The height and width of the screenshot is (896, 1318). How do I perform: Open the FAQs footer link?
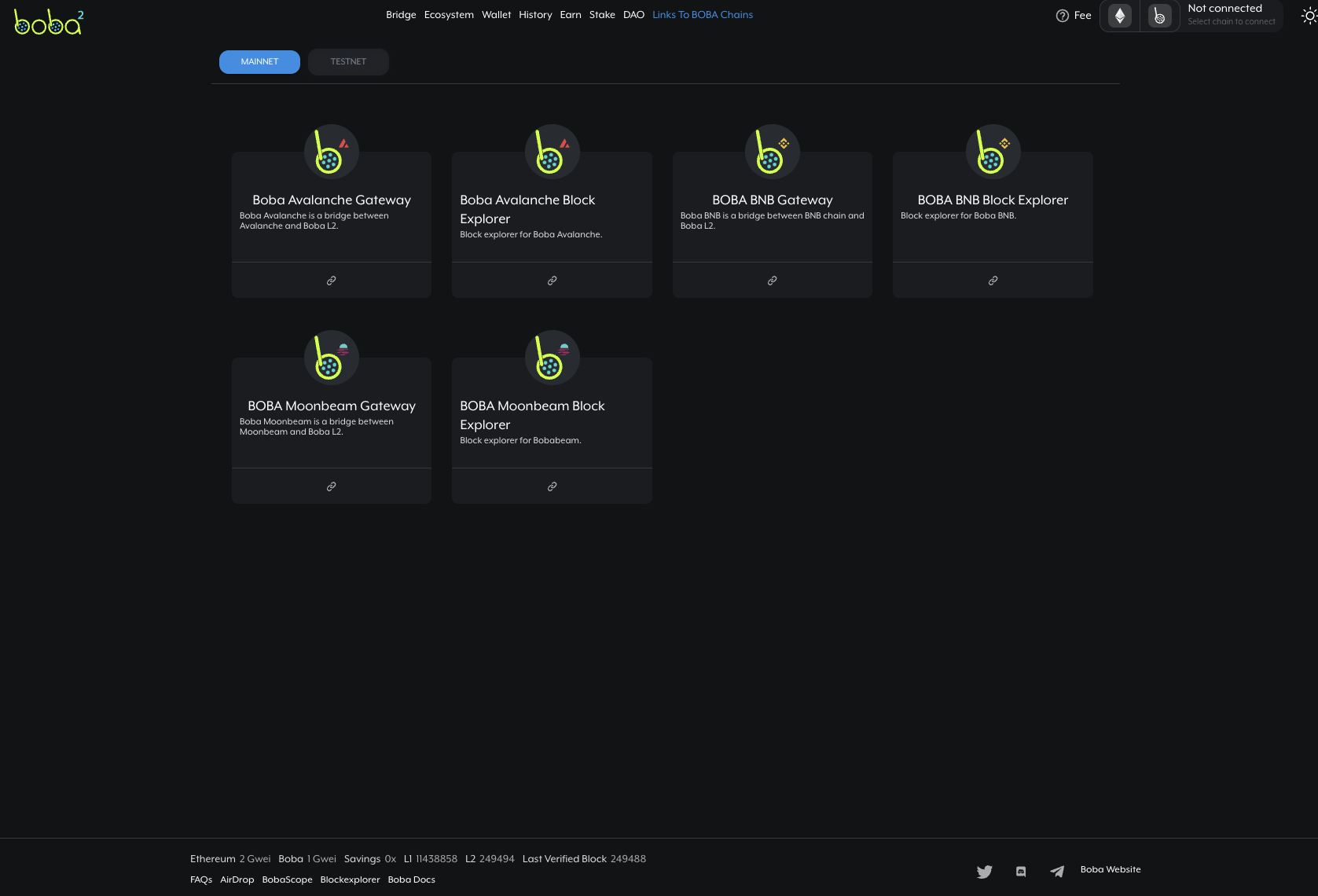click(x=201, y=879)
